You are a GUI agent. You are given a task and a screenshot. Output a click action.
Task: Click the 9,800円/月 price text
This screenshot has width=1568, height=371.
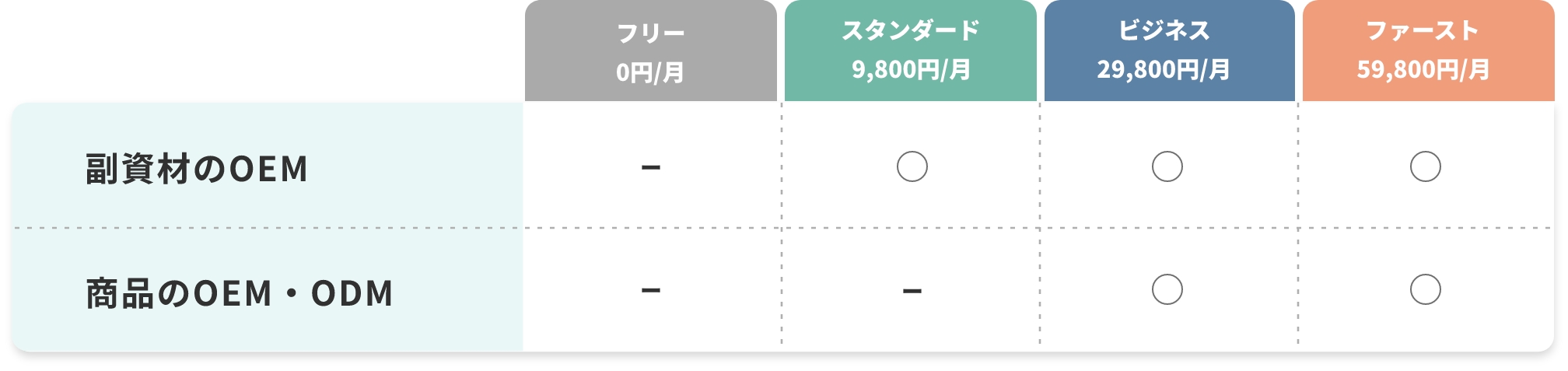911,70
